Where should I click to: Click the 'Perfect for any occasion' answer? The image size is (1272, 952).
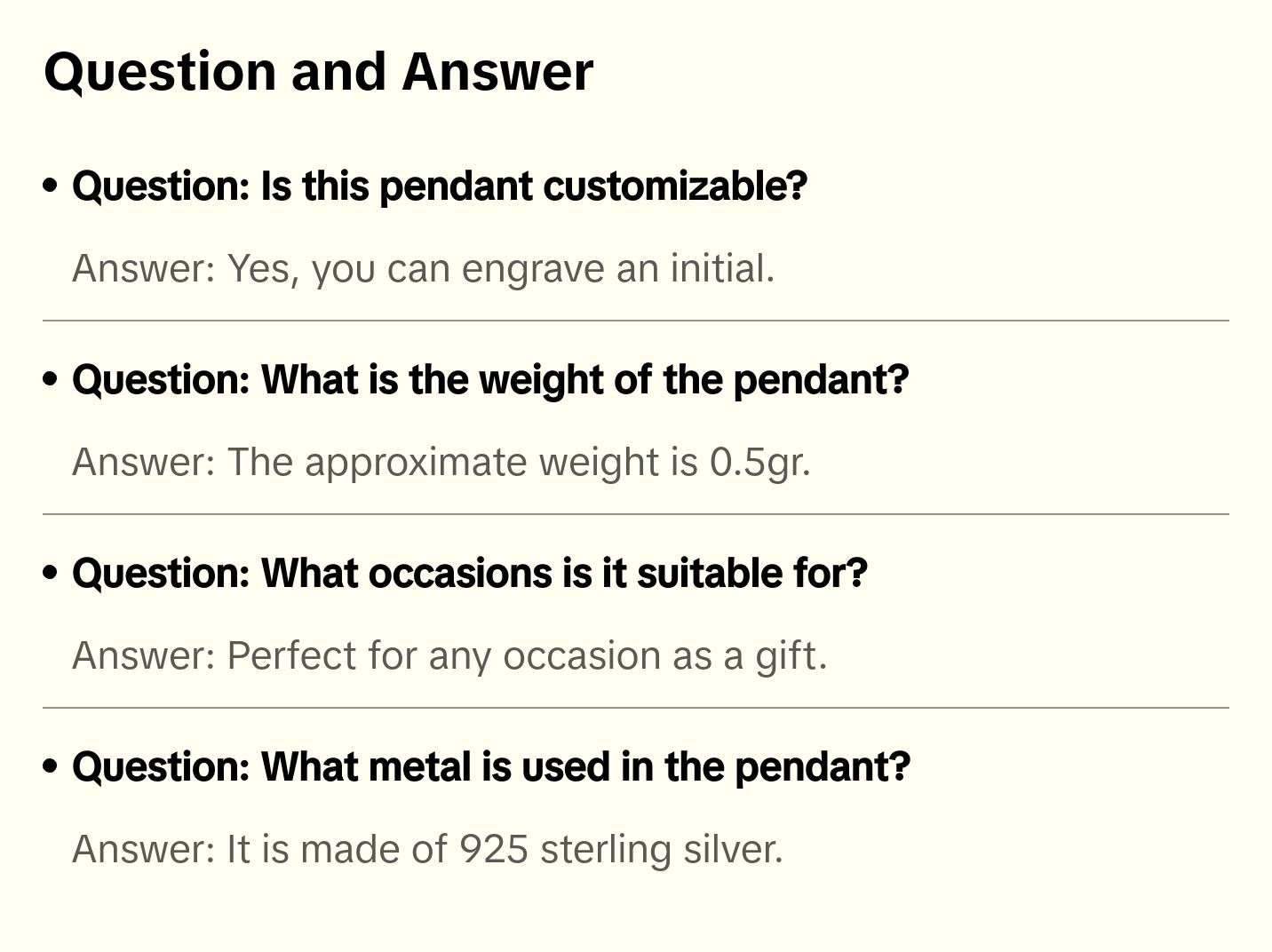(449, 656)
